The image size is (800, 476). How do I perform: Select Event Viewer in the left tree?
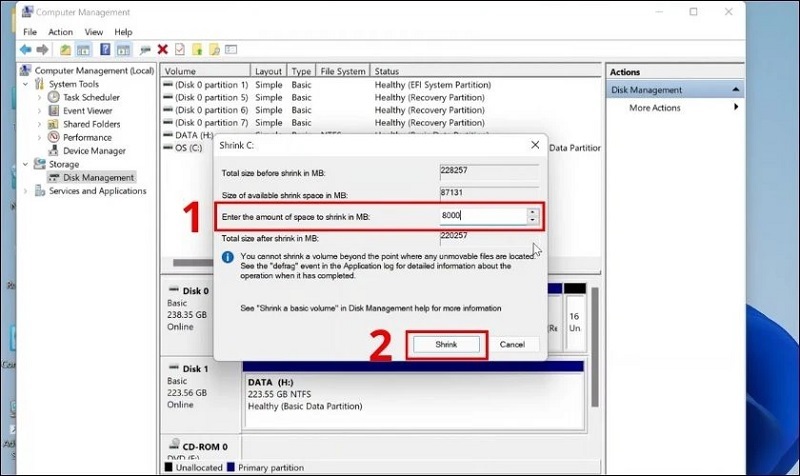[x=88, y=111]
